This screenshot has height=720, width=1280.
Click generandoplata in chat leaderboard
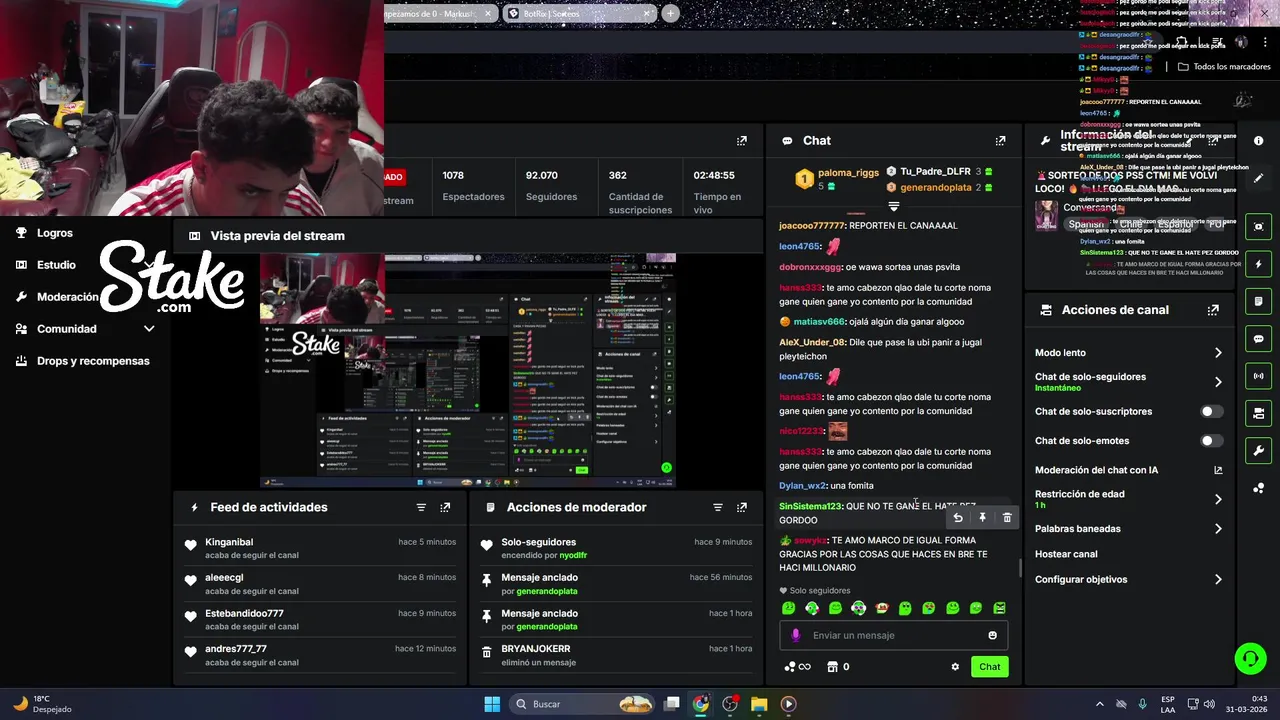pos(936,187)
